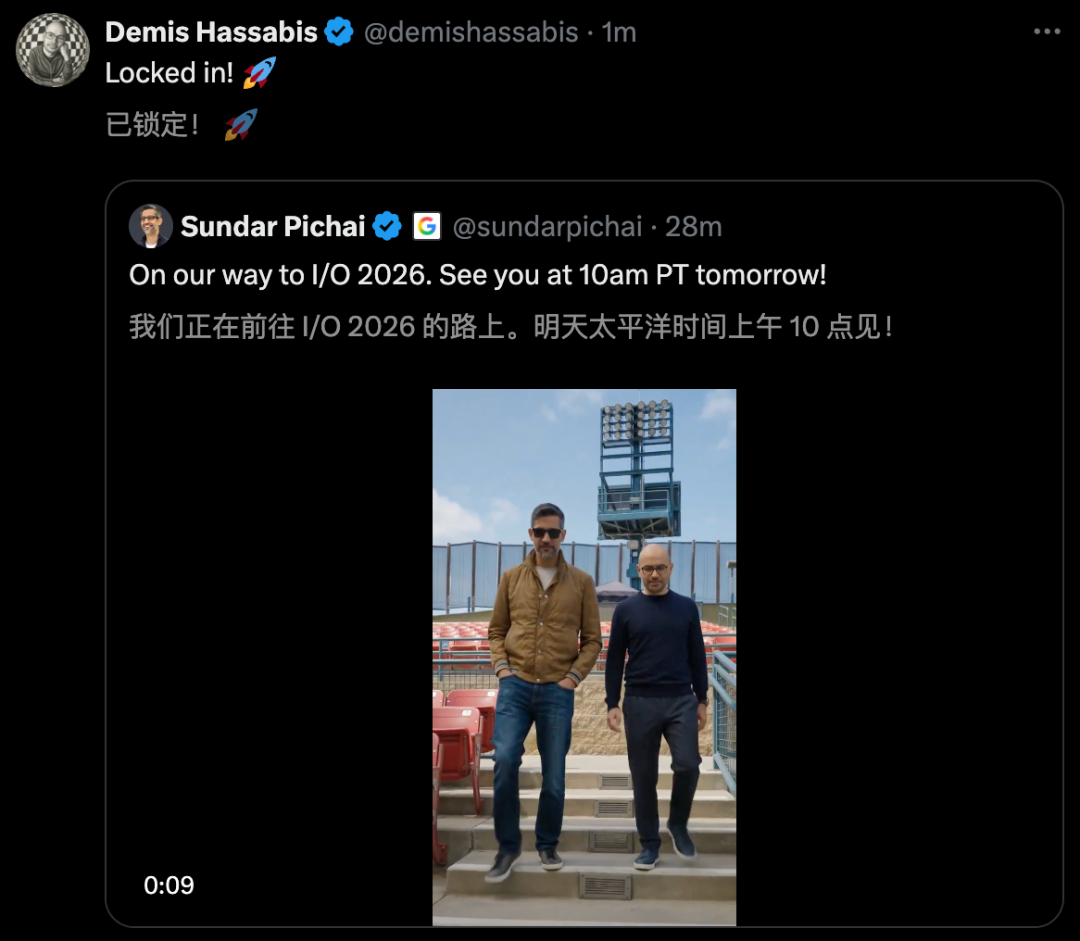The image size is (1080, 941).
Task: Click the Google affiliation logo badge
Action: click(x=427, y=226)
